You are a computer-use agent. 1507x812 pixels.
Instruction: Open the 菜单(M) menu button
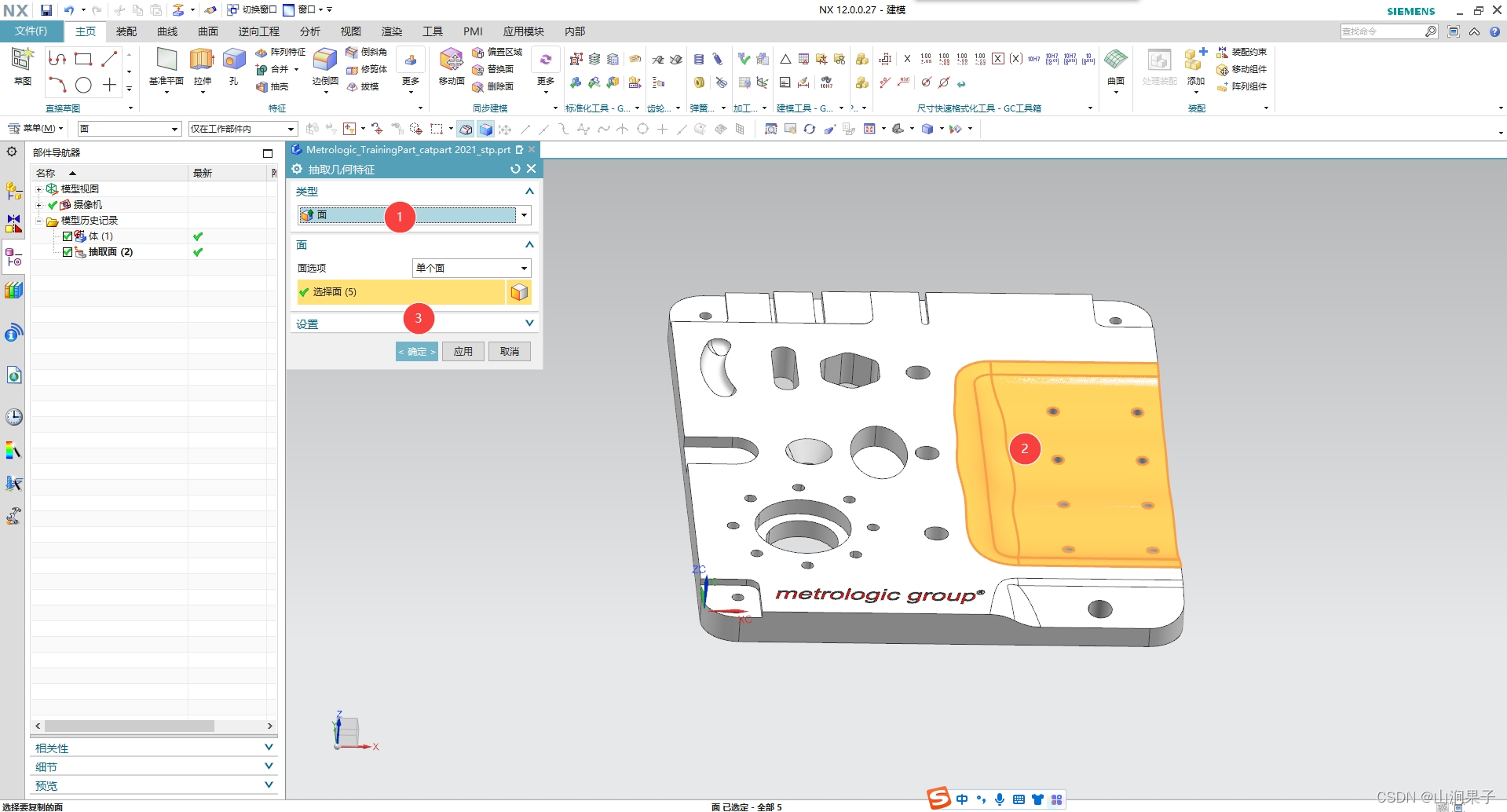tap(35, 129)
